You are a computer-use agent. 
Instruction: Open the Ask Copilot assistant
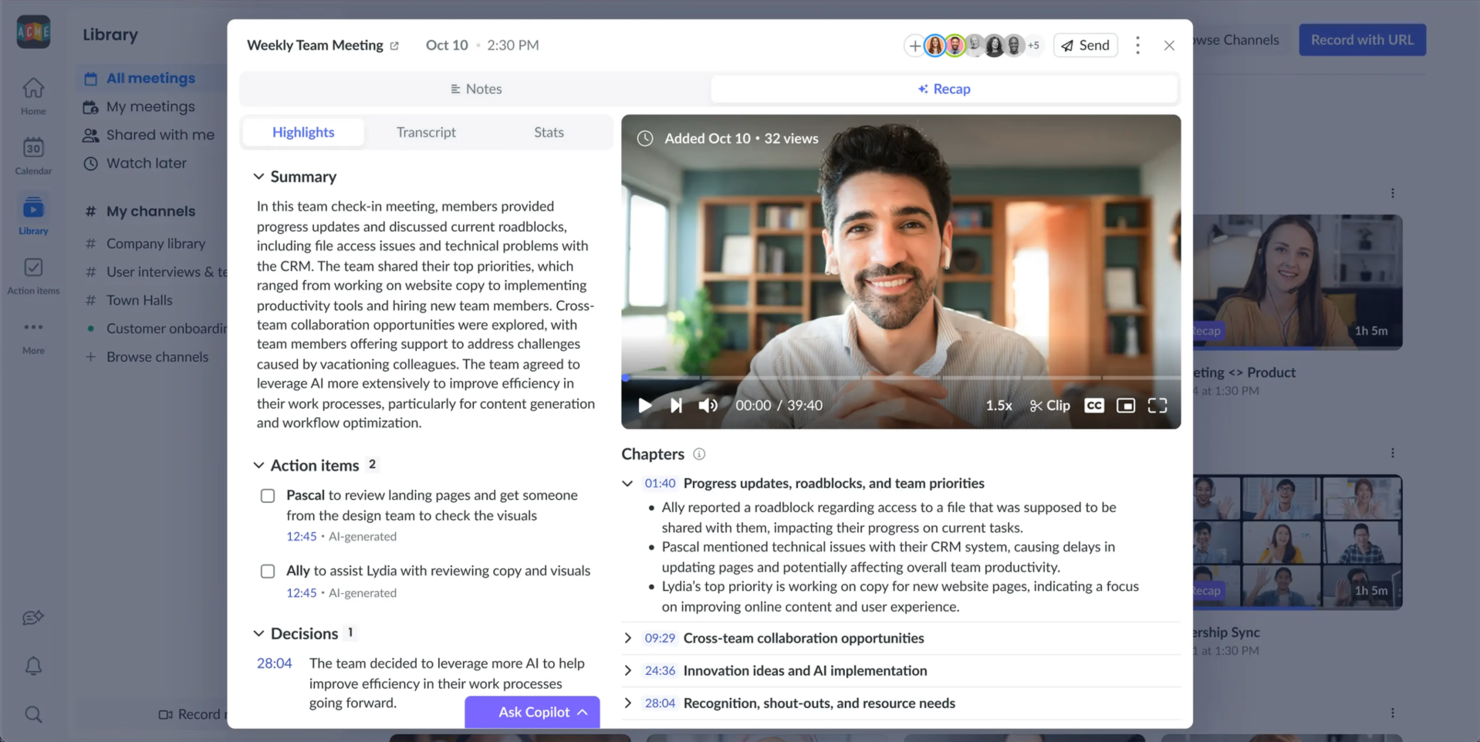click(x=532, y=711)
